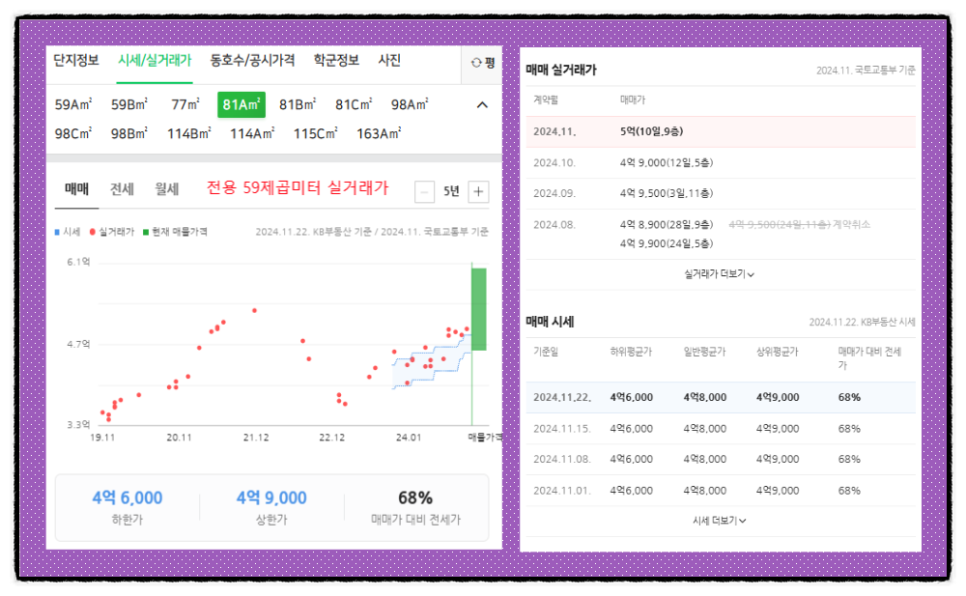Select the 163Am² area type
The image size is (966, 596).
[x=379, y=133]
